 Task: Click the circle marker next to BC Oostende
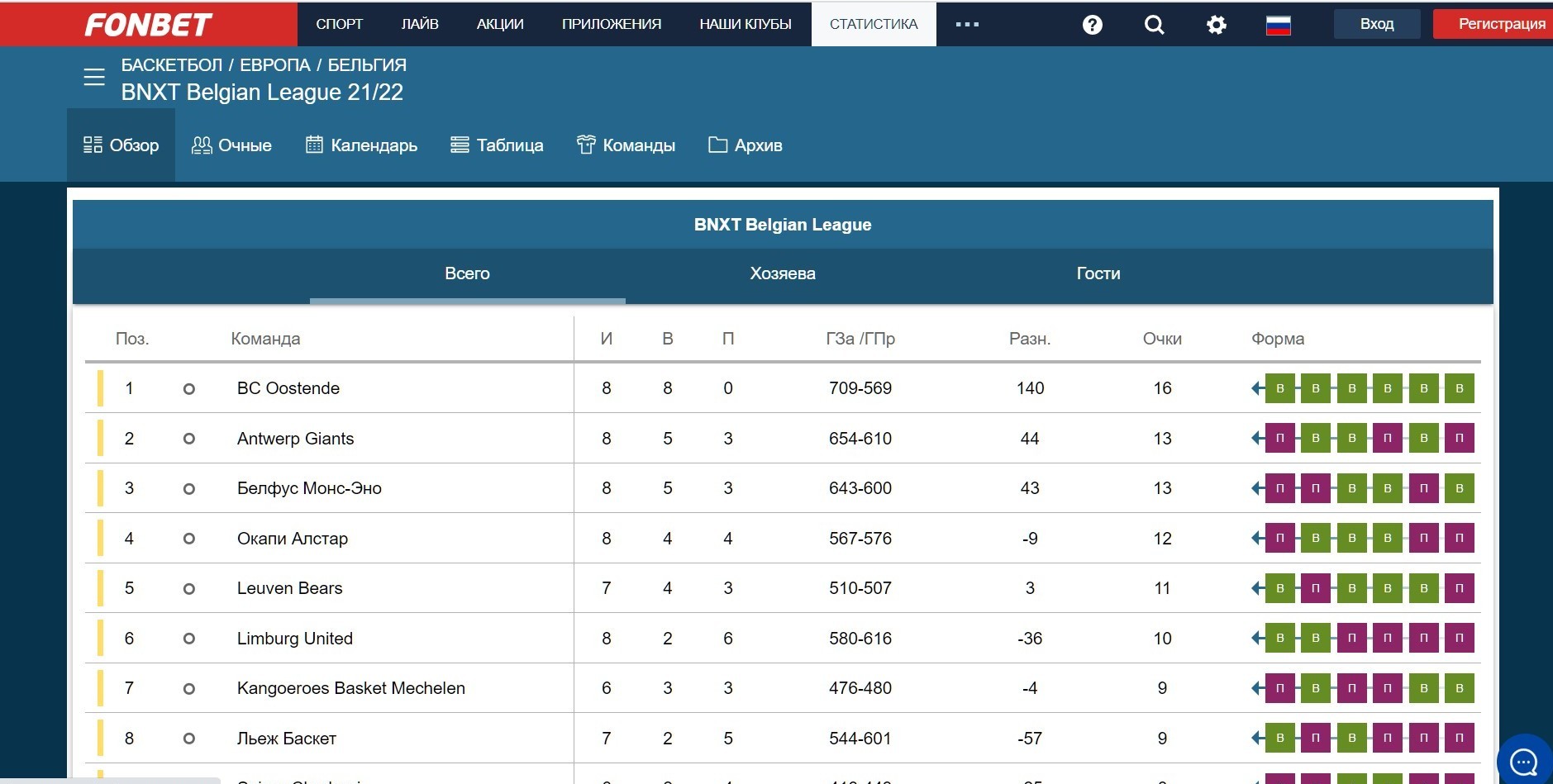point(189,389)
